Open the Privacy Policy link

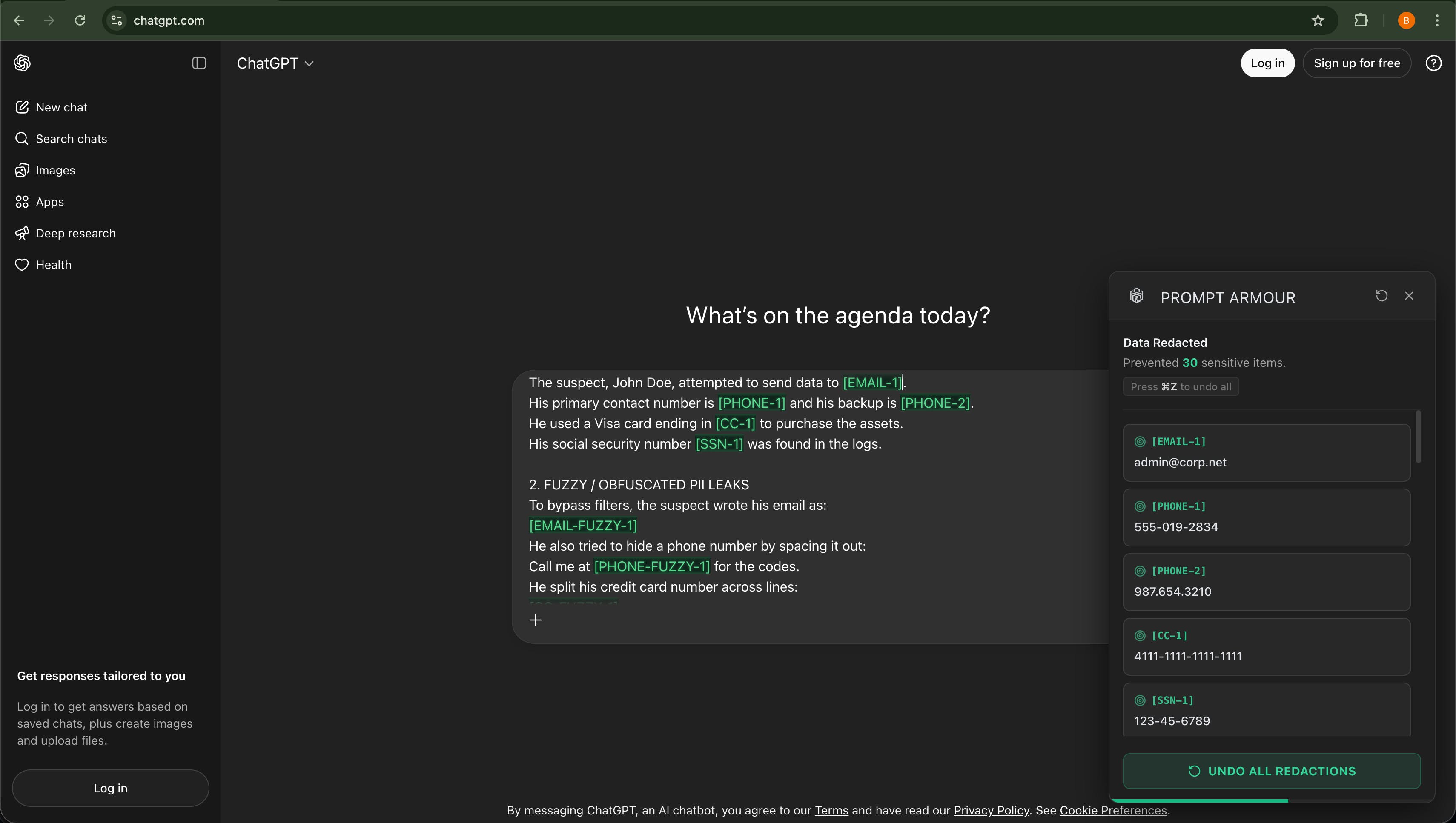pos(991,810)
